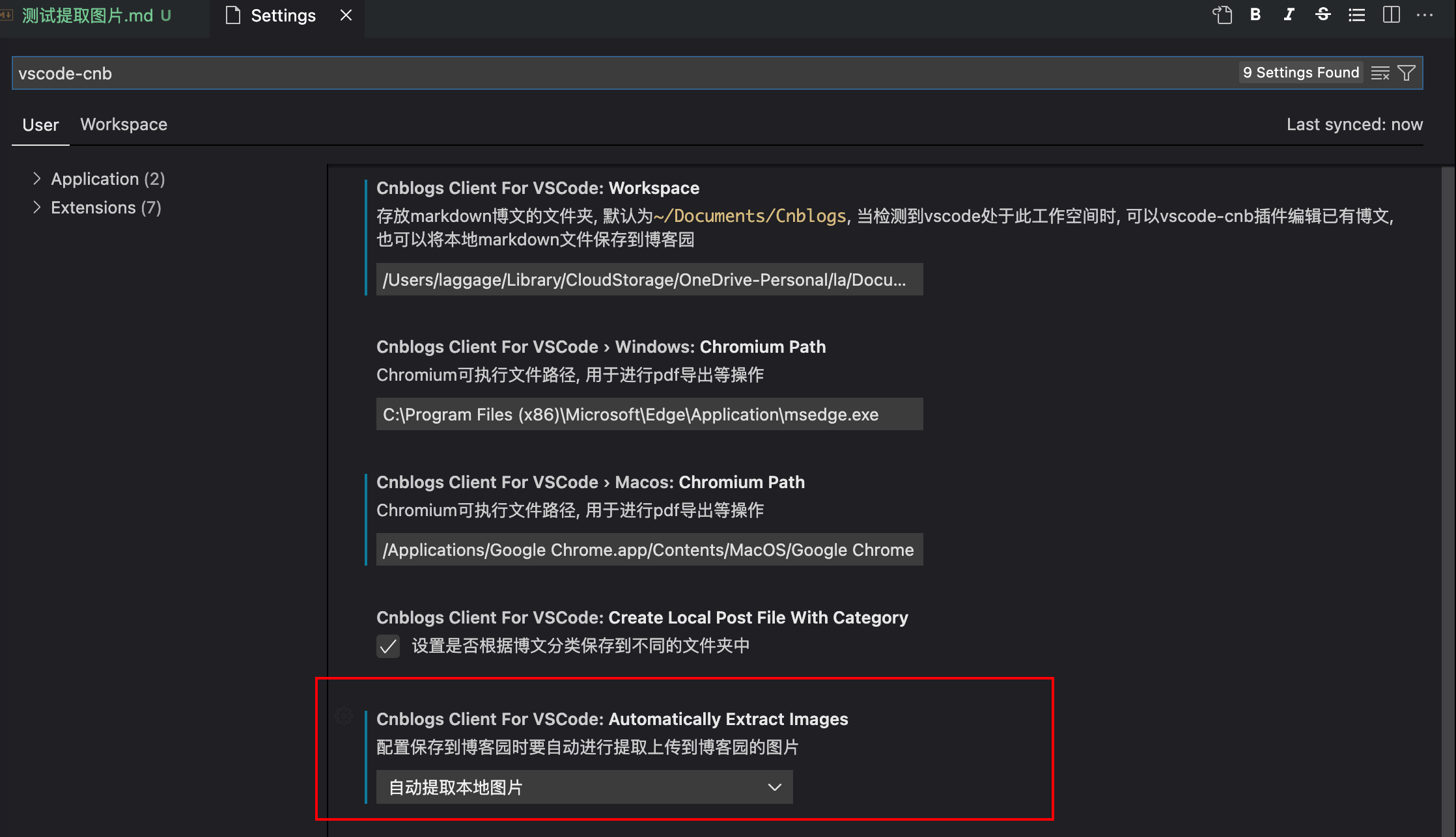1456x837 pixels.
Task: Open settings filter funnel icon
Action: click(1407, 73)
